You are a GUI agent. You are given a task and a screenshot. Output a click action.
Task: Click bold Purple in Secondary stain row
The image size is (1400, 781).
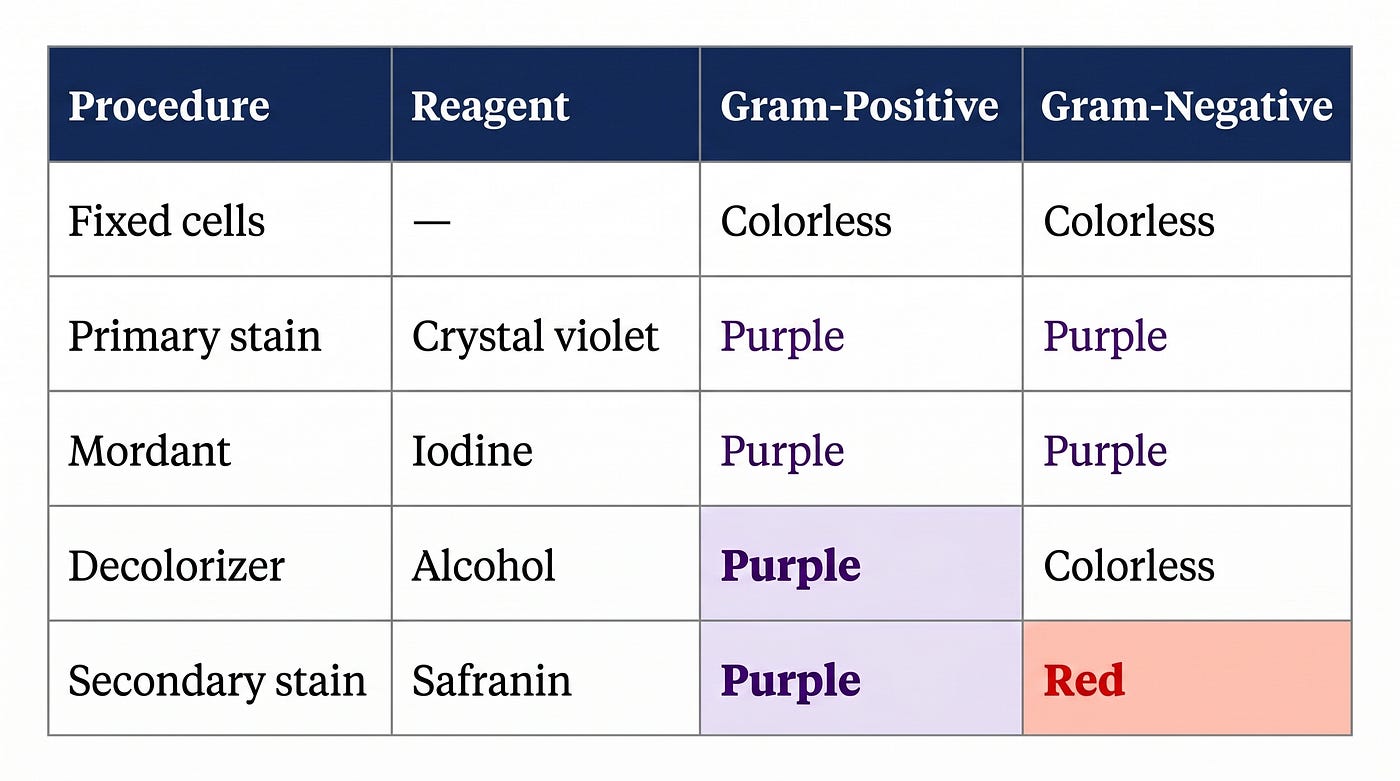tap(790, 682)
